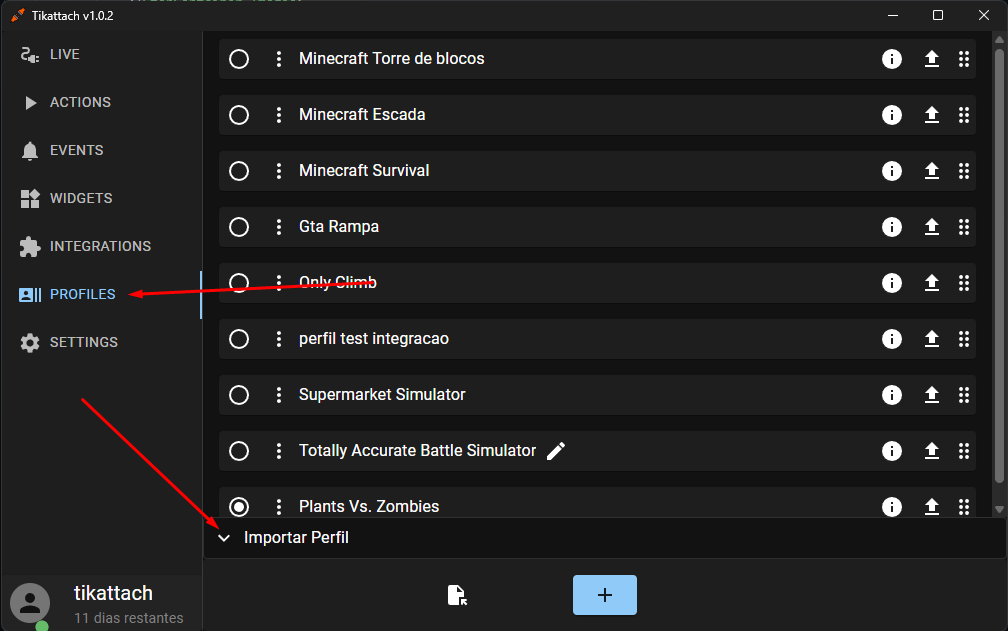Viewport: 1008px width, 631px height.
Task: Export the perfil test integracao profile
Action: coord(932,339)
